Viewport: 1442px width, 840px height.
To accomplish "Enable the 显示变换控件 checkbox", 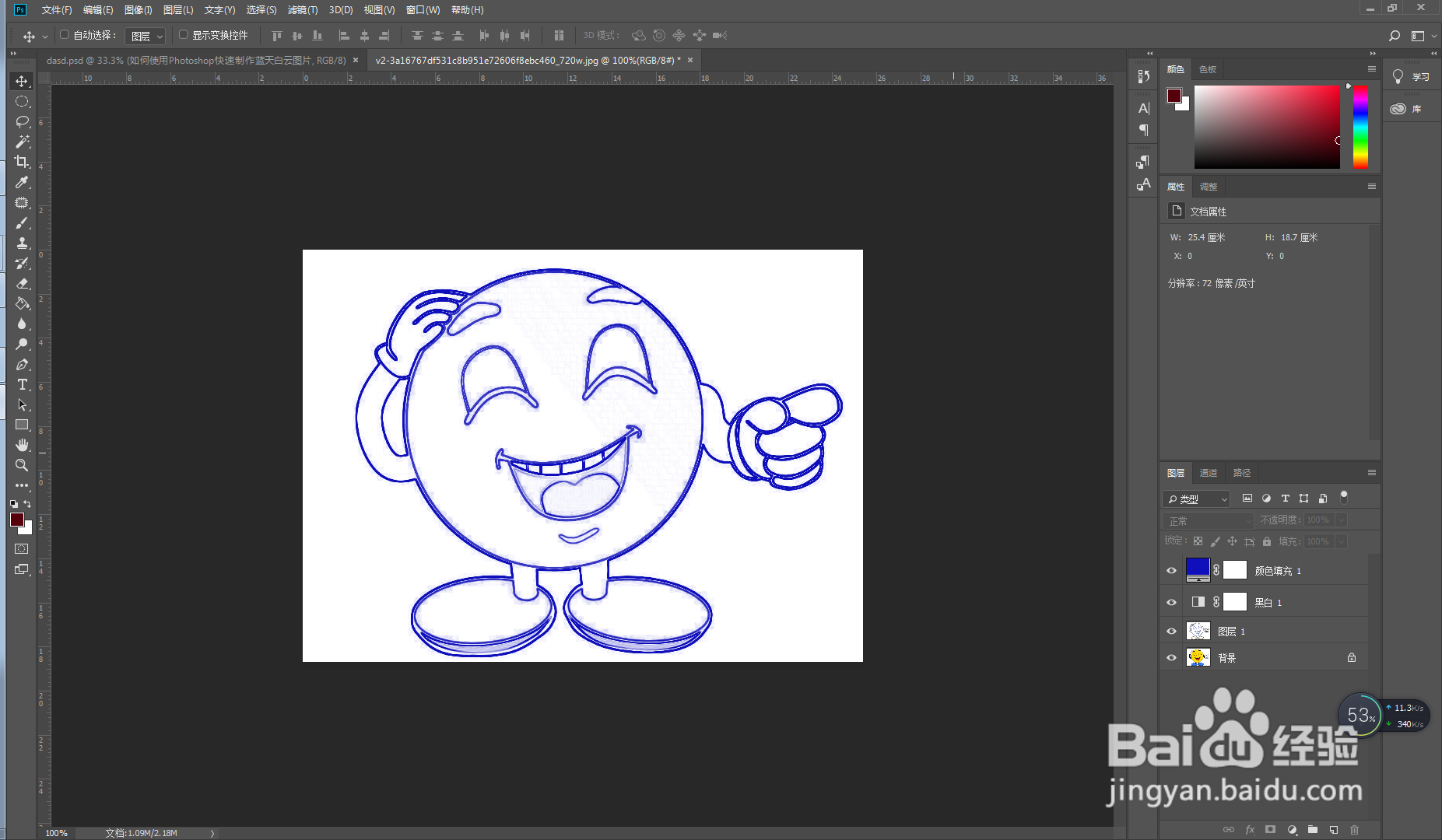I will coord(184,35).
